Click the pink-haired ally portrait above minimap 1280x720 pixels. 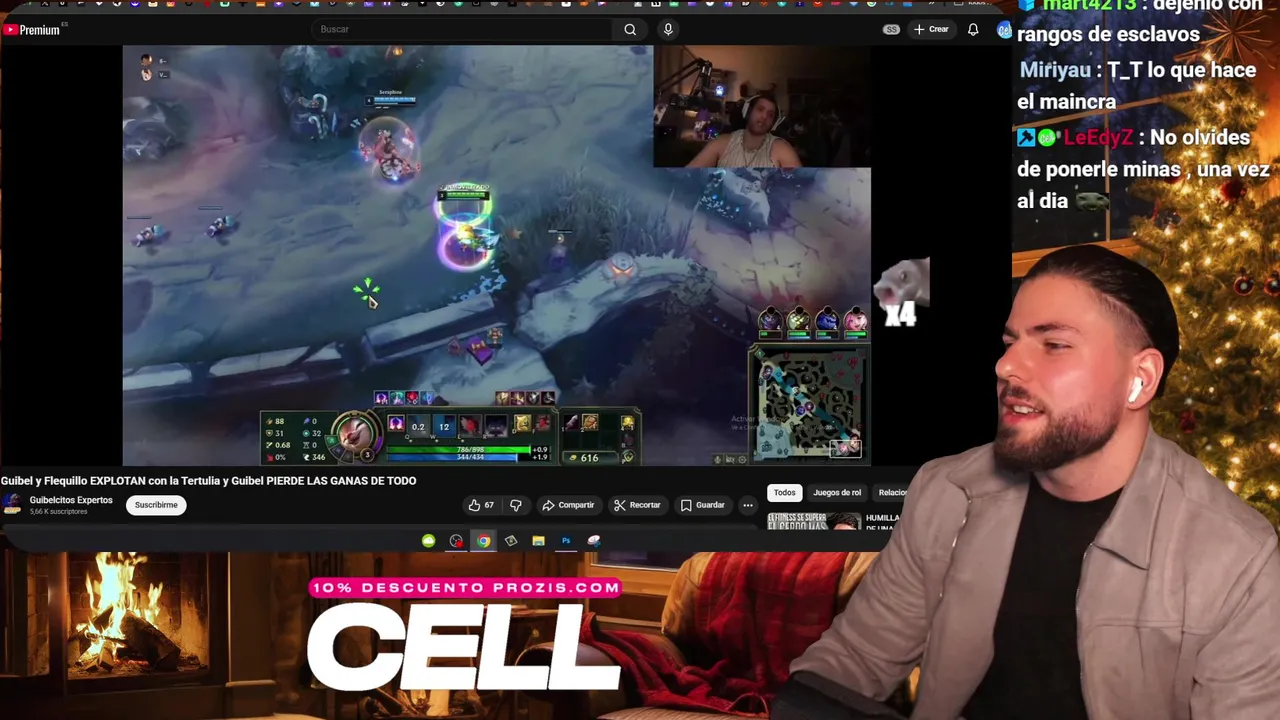pos(855,321)
